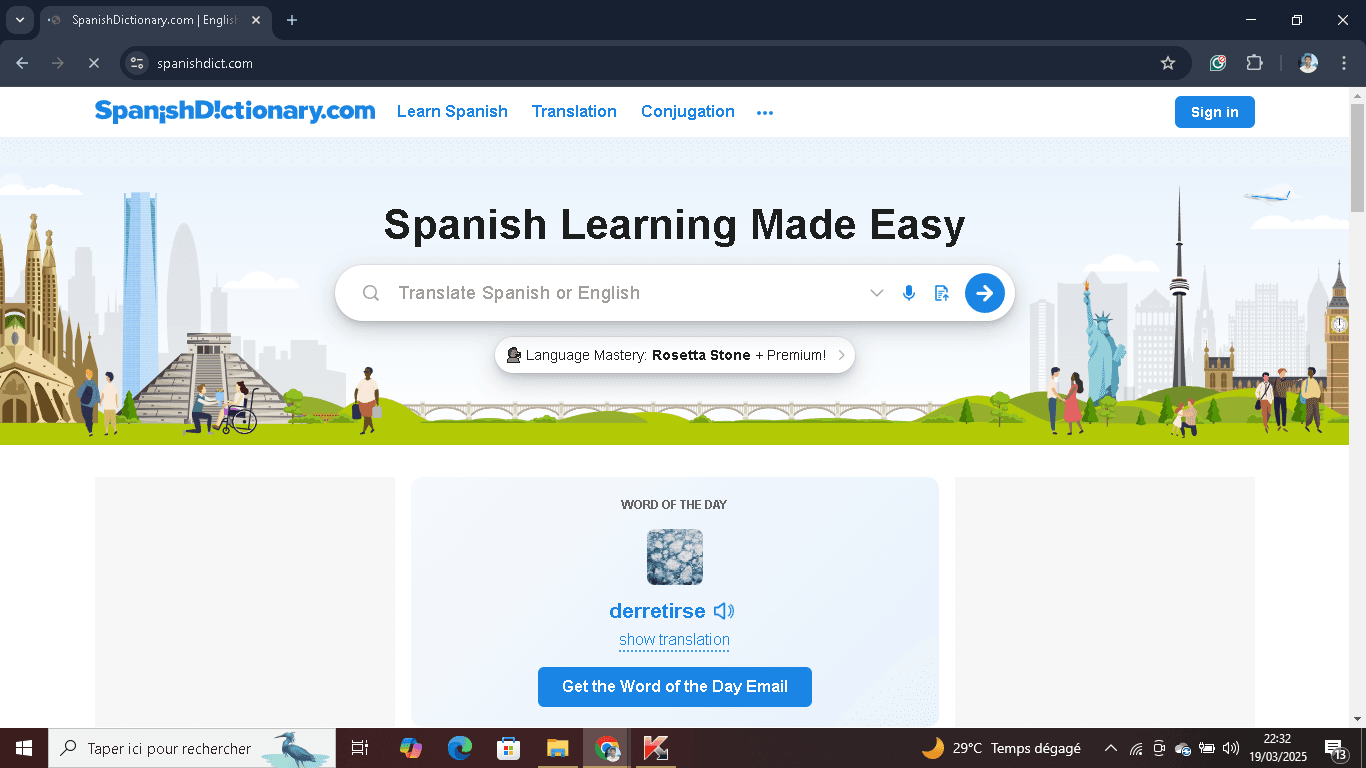Click Get the Word of the Day Email

(674, 687)
